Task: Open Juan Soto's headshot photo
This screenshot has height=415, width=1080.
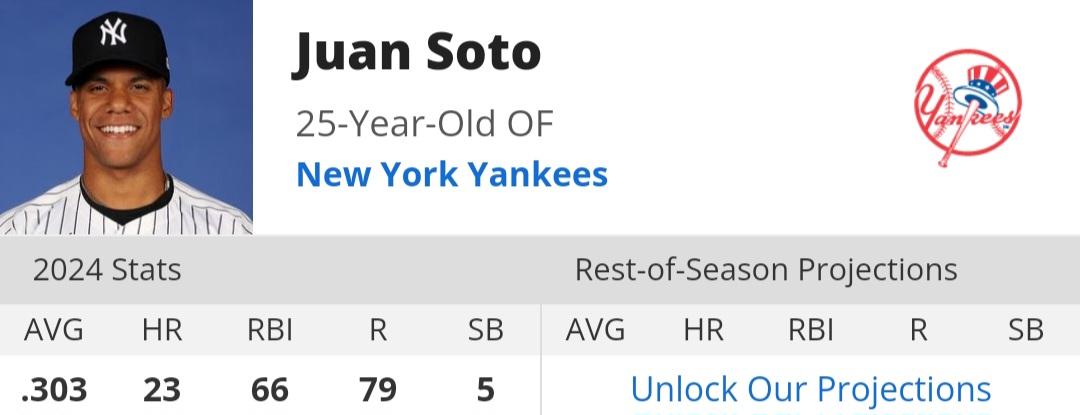Action: pos(126,117)
